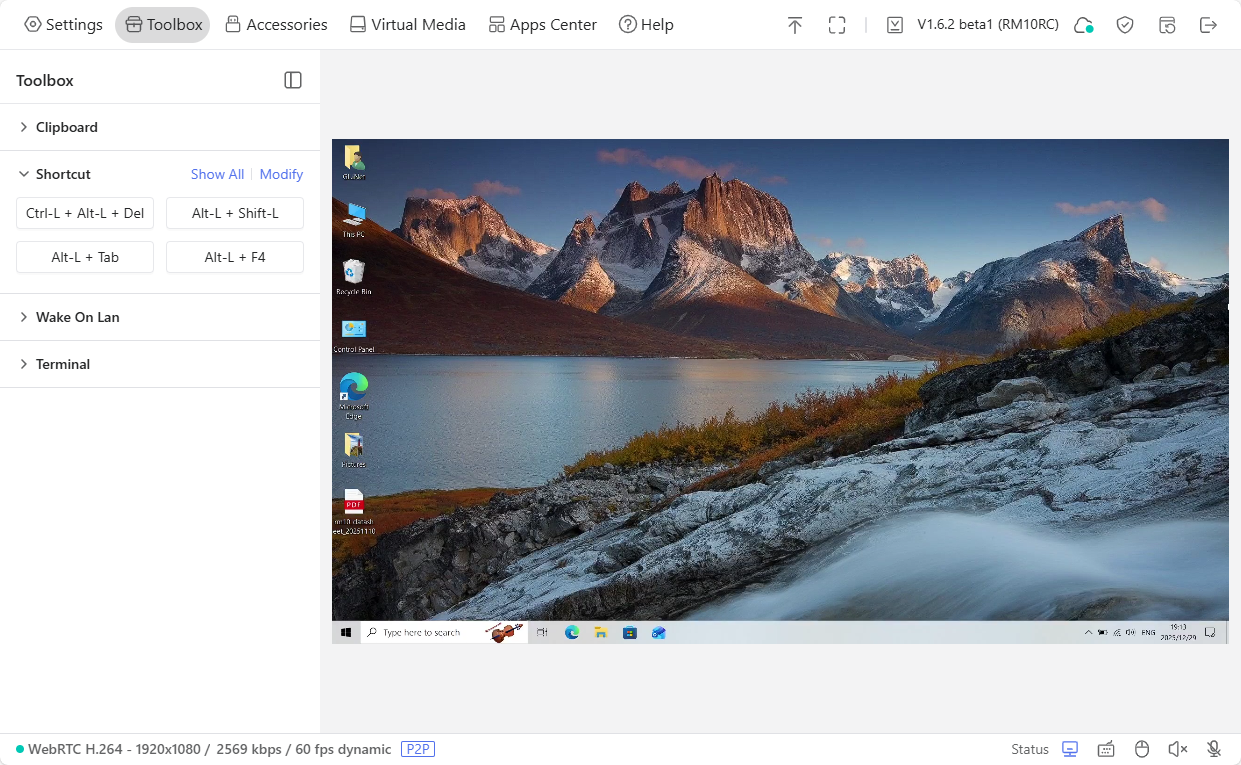Toggle the display status monitor icon
The image size is (1241, 765).
pyautogui.click(x=1069, y=748)
